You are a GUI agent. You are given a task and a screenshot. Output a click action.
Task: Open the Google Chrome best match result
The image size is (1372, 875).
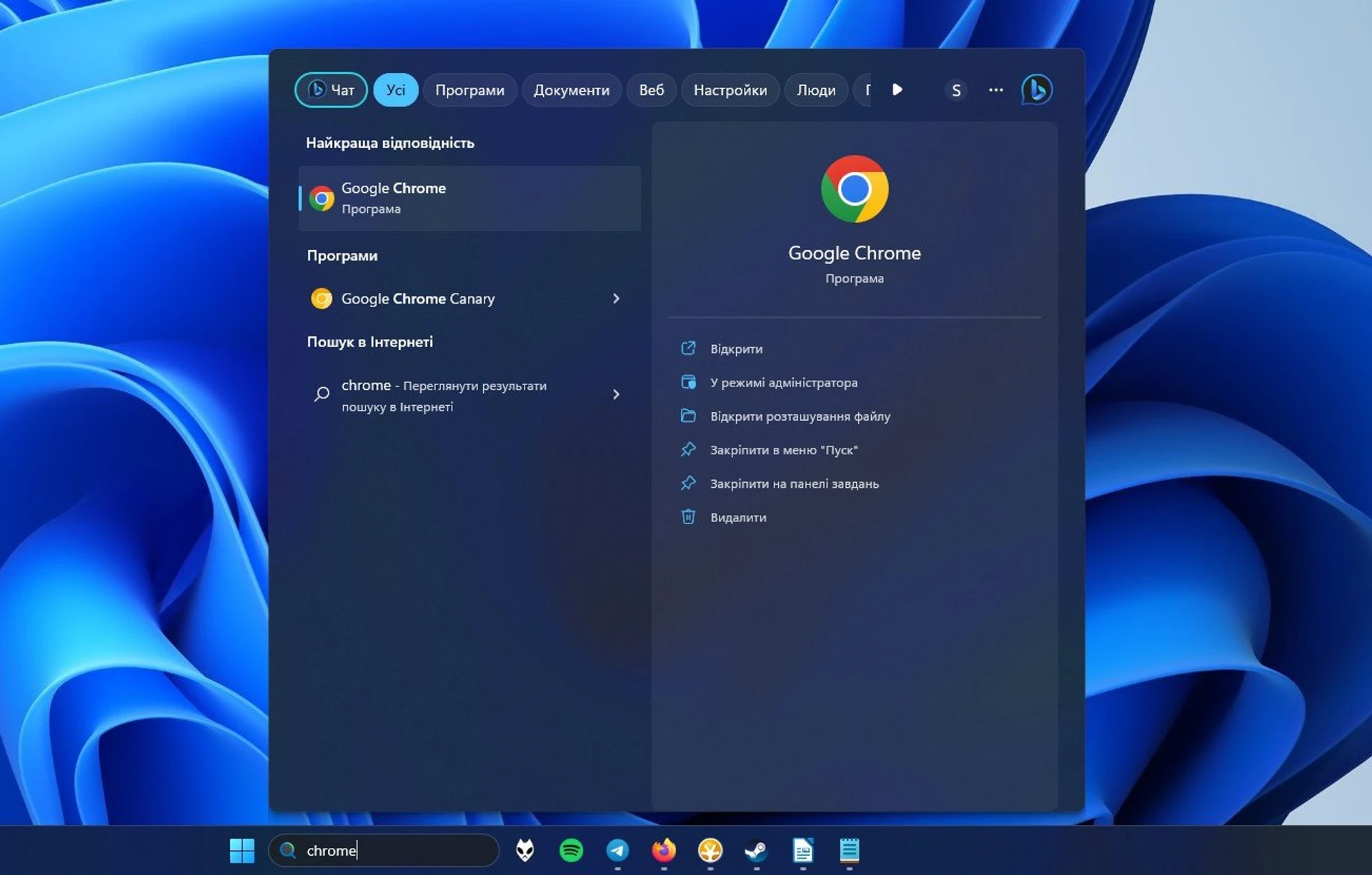click(x=469, y=198)
